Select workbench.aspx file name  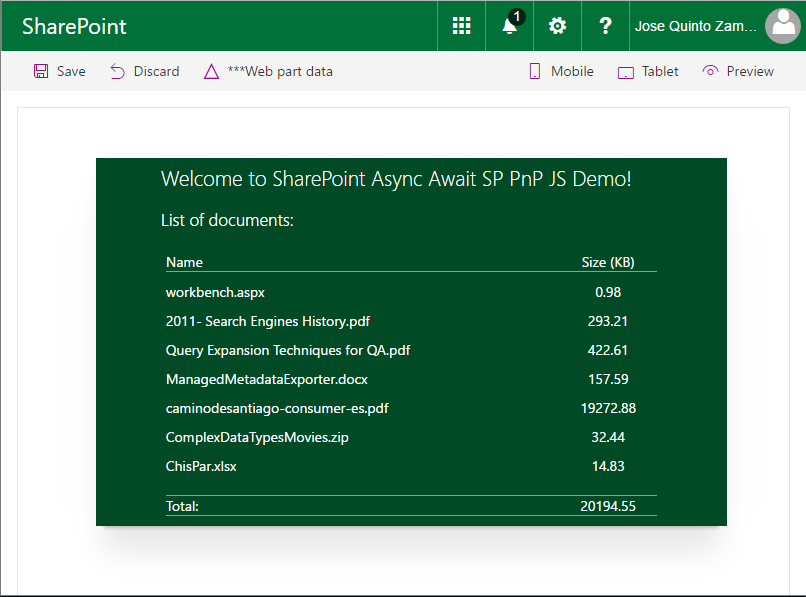[215, 292]
